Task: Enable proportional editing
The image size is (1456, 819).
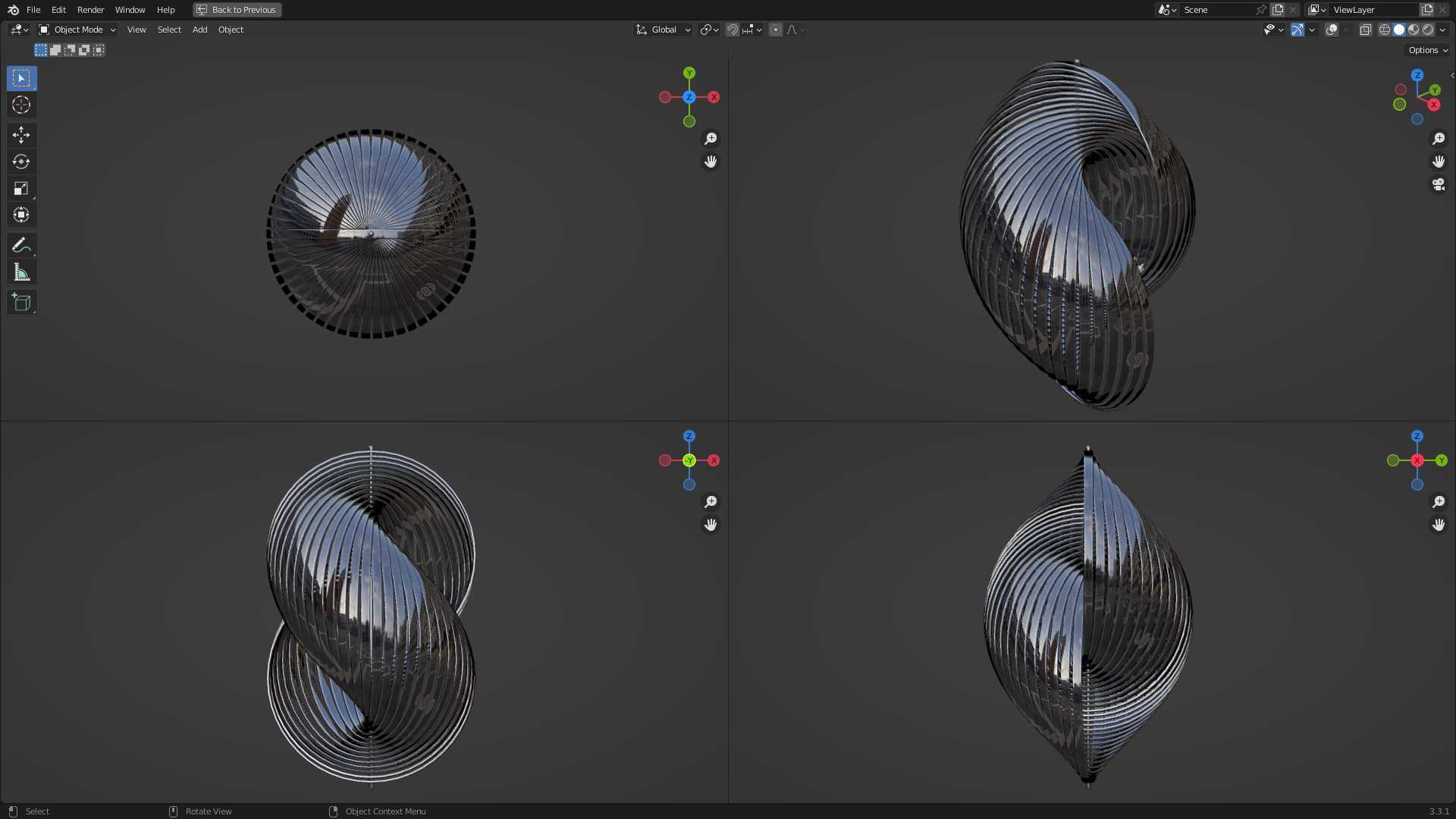Action: pyautogui.click(x=775, y=30)
